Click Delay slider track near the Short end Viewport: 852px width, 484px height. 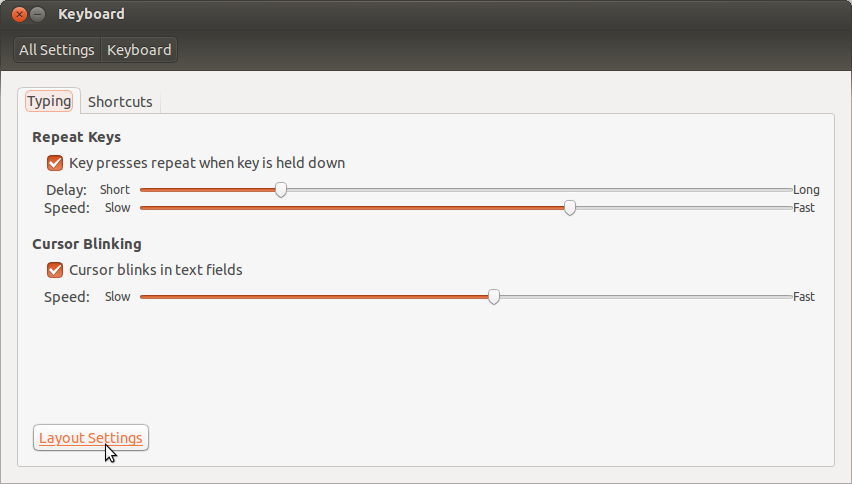(x=155, y=189)
